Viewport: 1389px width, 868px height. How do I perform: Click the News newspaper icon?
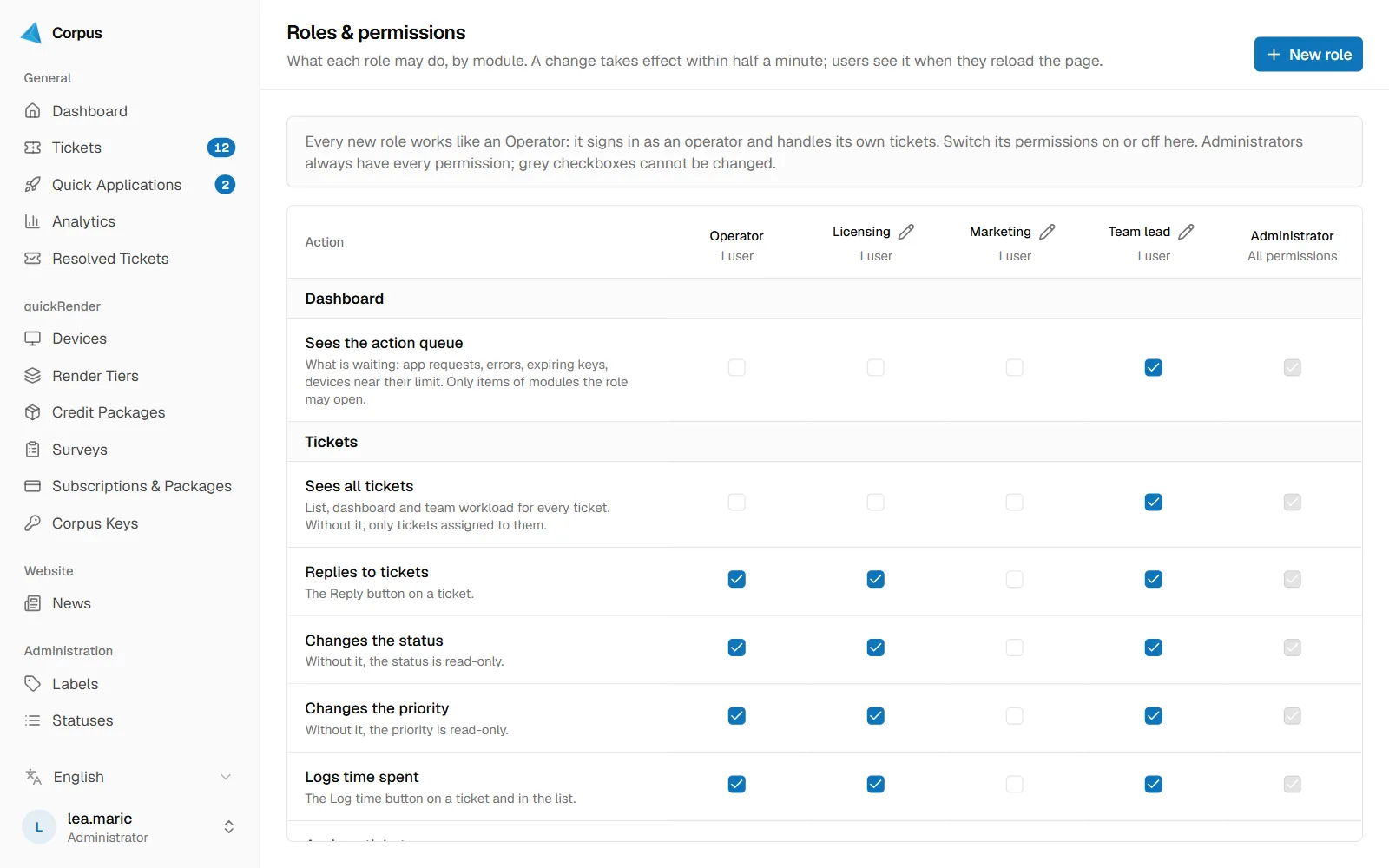pos(33,603)
